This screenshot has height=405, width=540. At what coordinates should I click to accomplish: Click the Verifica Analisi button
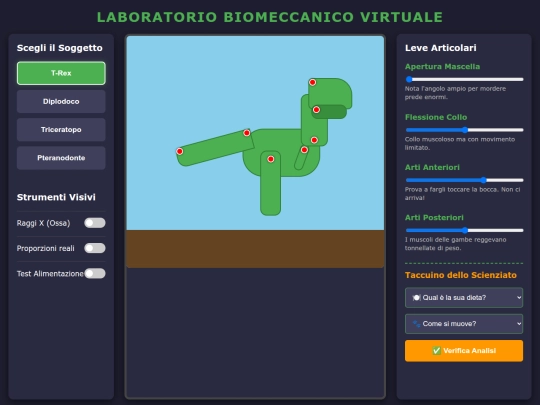464,351
